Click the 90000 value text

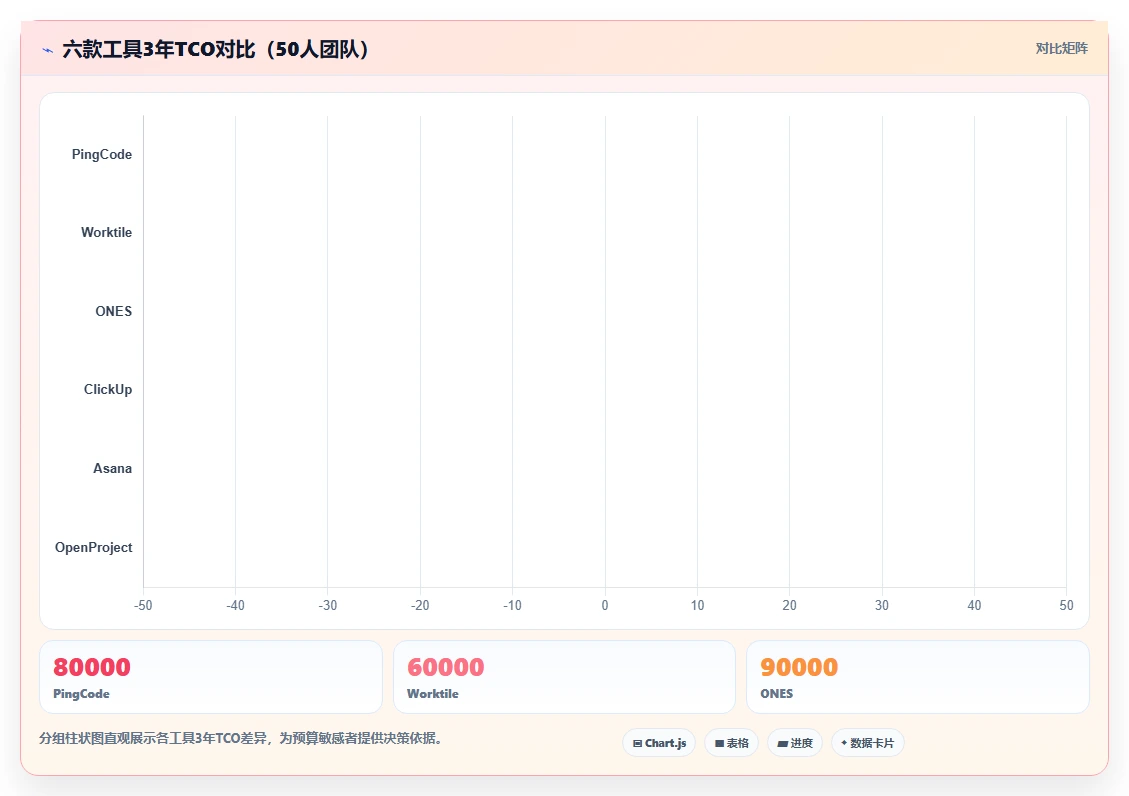799,667
